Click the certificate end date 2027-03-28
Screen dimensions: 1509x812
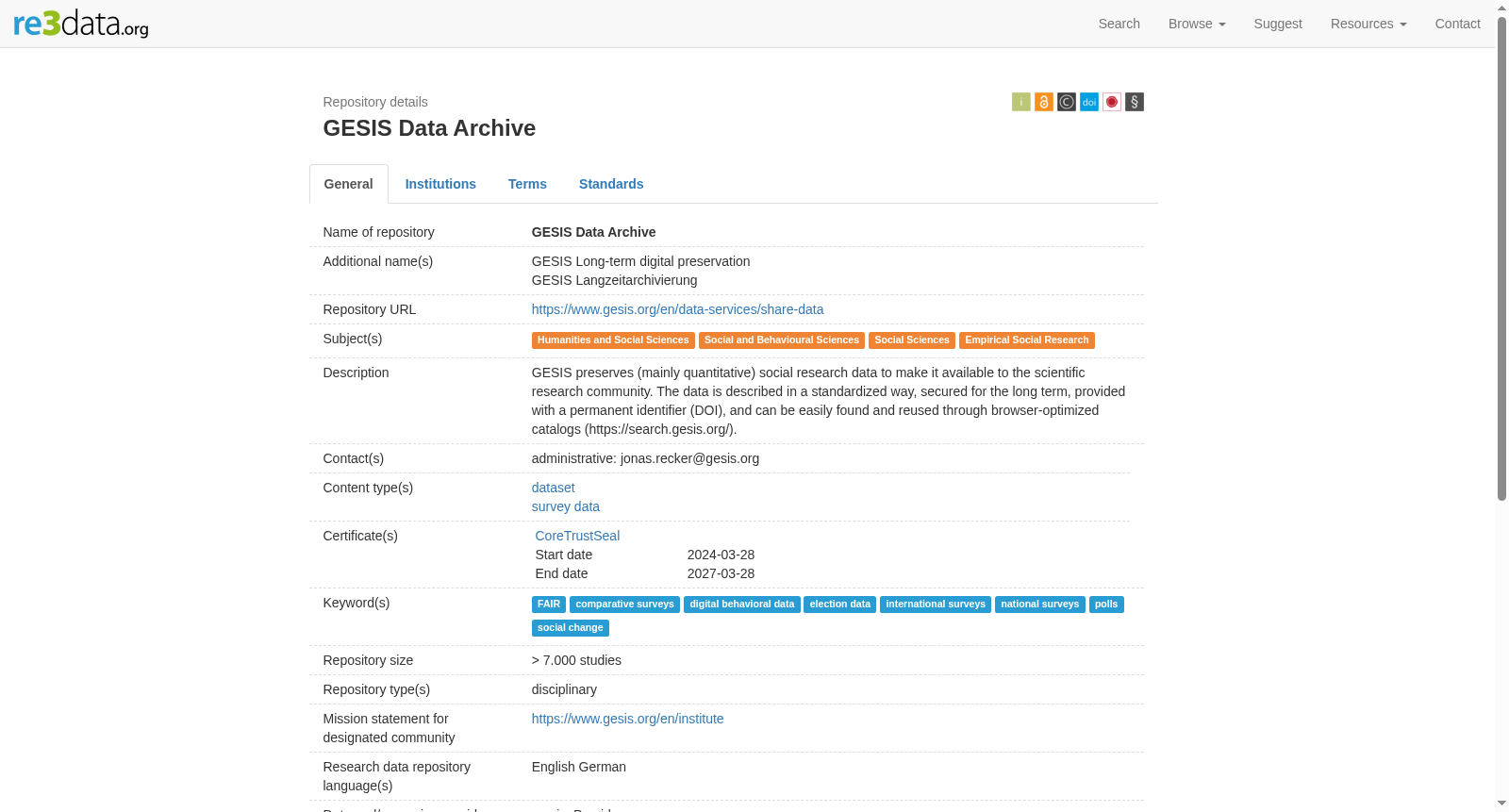click(x=721, y=573)
